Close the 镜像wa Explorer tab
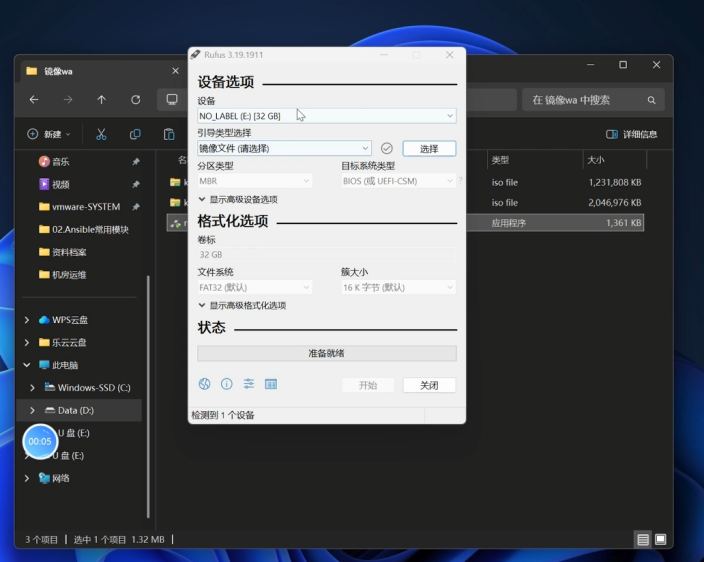The width and height of the screenshot is (704, 562). pyautogui.click(x=176, y=71)
